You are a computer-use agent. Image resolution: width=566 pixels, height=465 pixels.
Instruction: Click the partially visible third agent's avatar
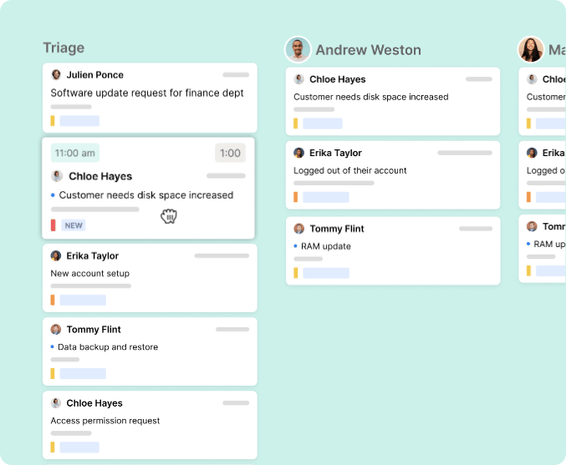coord(531,49)
